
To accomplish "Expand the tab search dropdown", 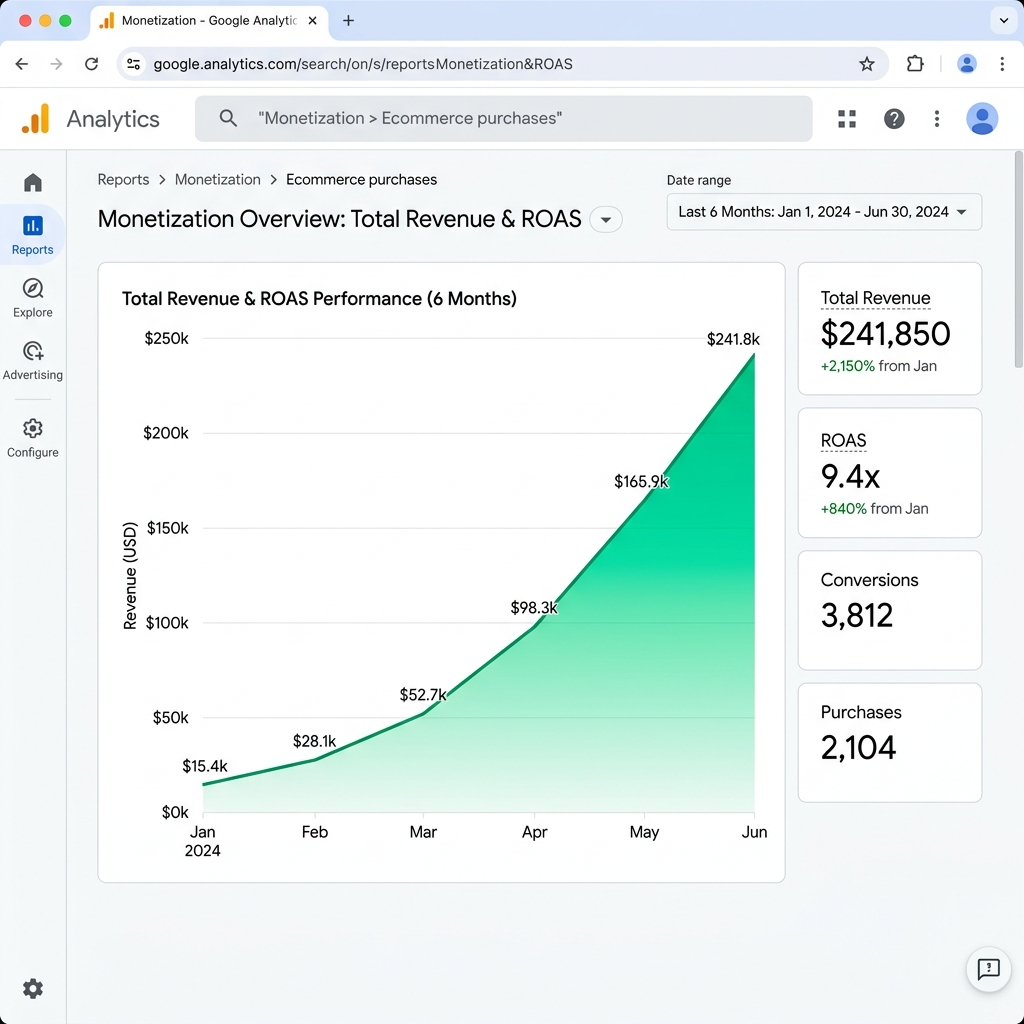I will coord(1004,21).
